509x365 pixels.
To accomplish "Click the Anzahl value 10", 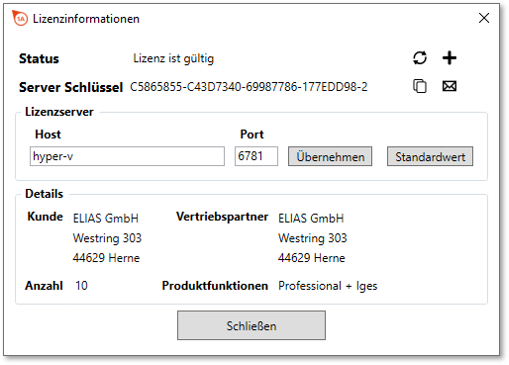I will [x=81, y=286].
